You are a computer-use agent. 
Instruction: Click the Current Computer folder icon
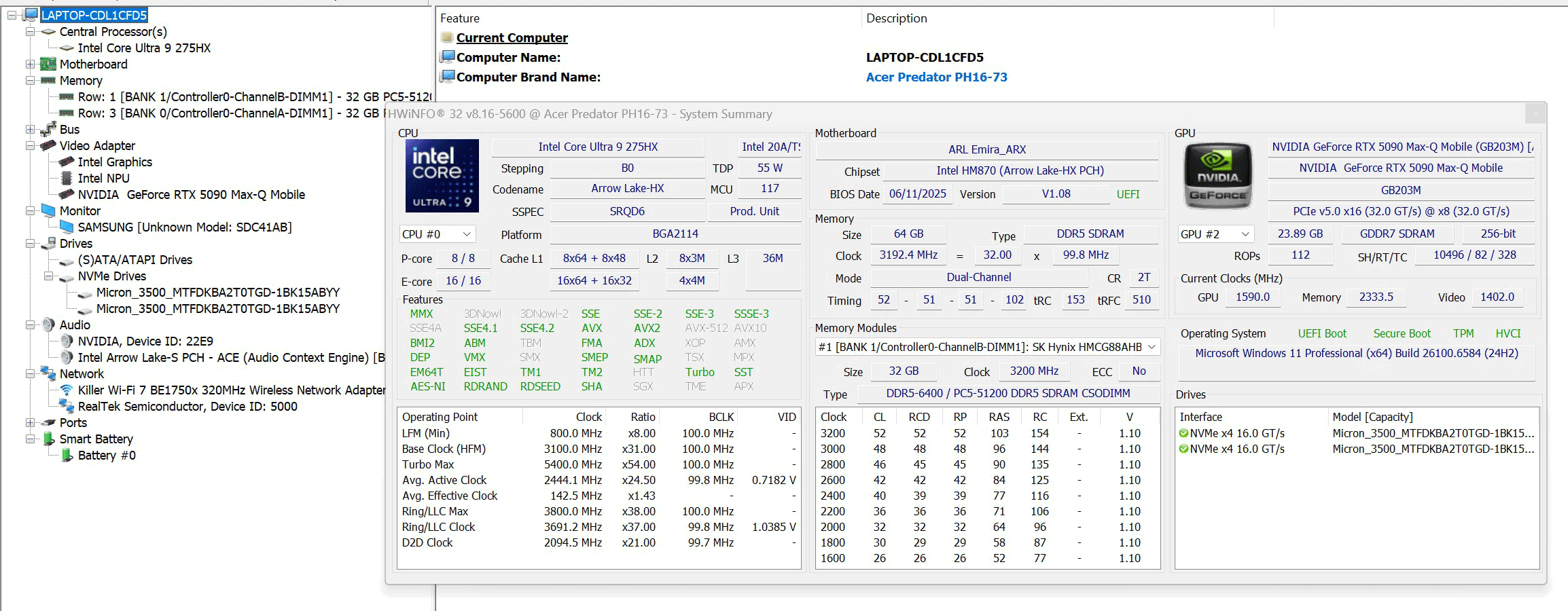tap(447, 37)
